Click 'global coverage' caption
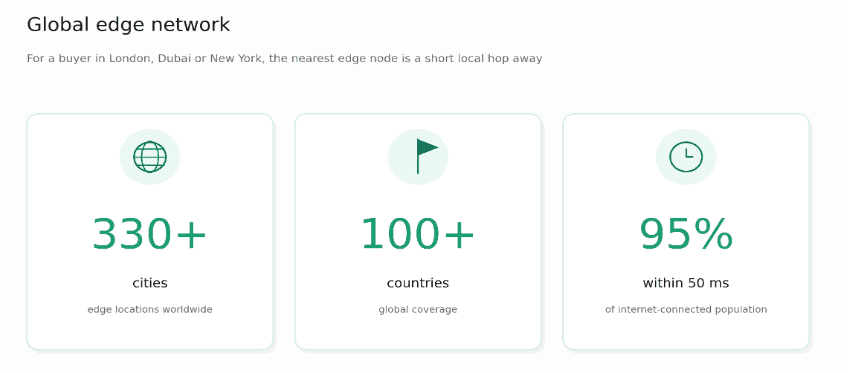Image resolution: width=848 pixels, height=373 pixels. coord(418,310)
